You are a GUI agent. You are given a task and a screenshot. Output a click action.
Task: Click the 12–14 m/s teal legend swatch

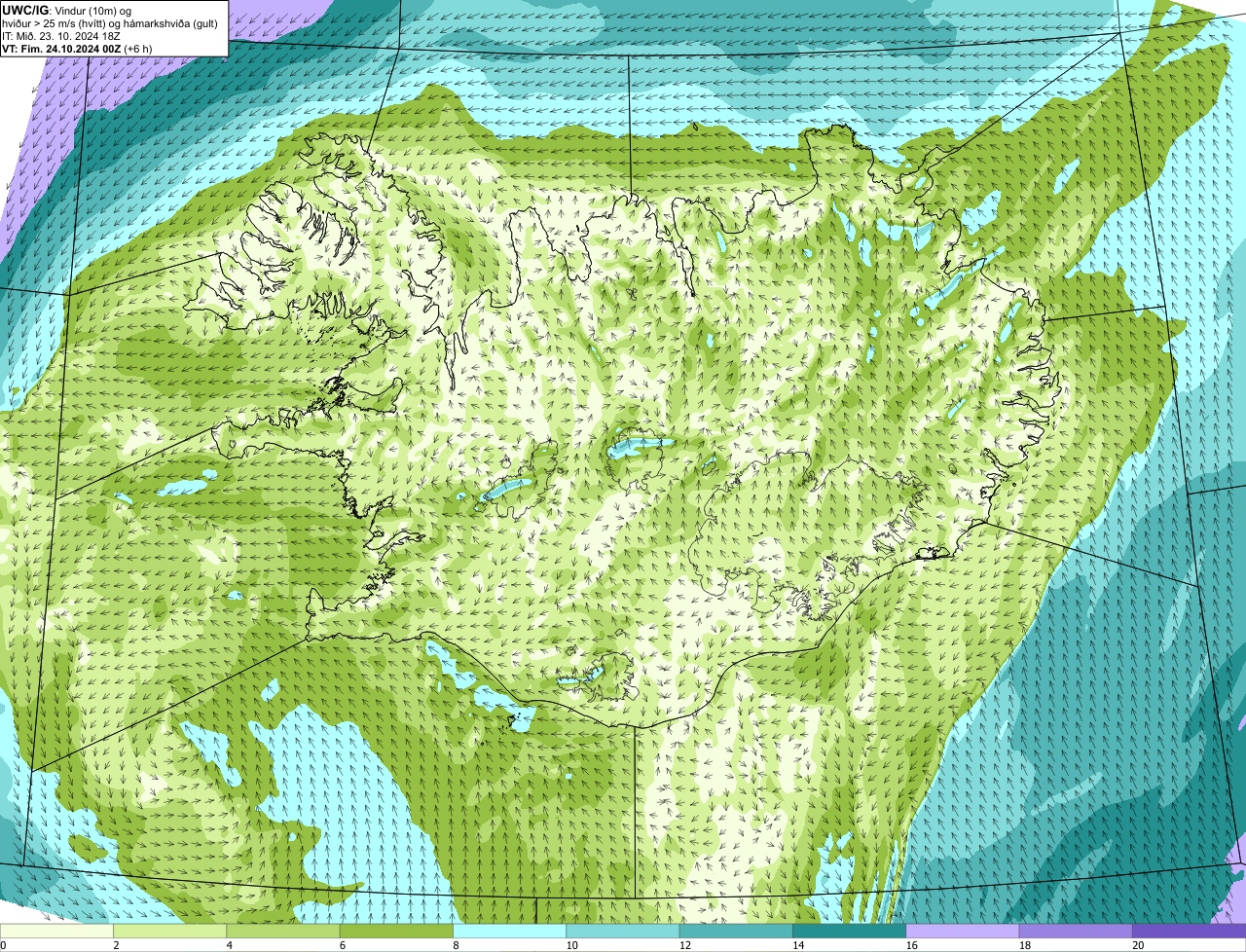pyautogui.click(x=736, y=931)
